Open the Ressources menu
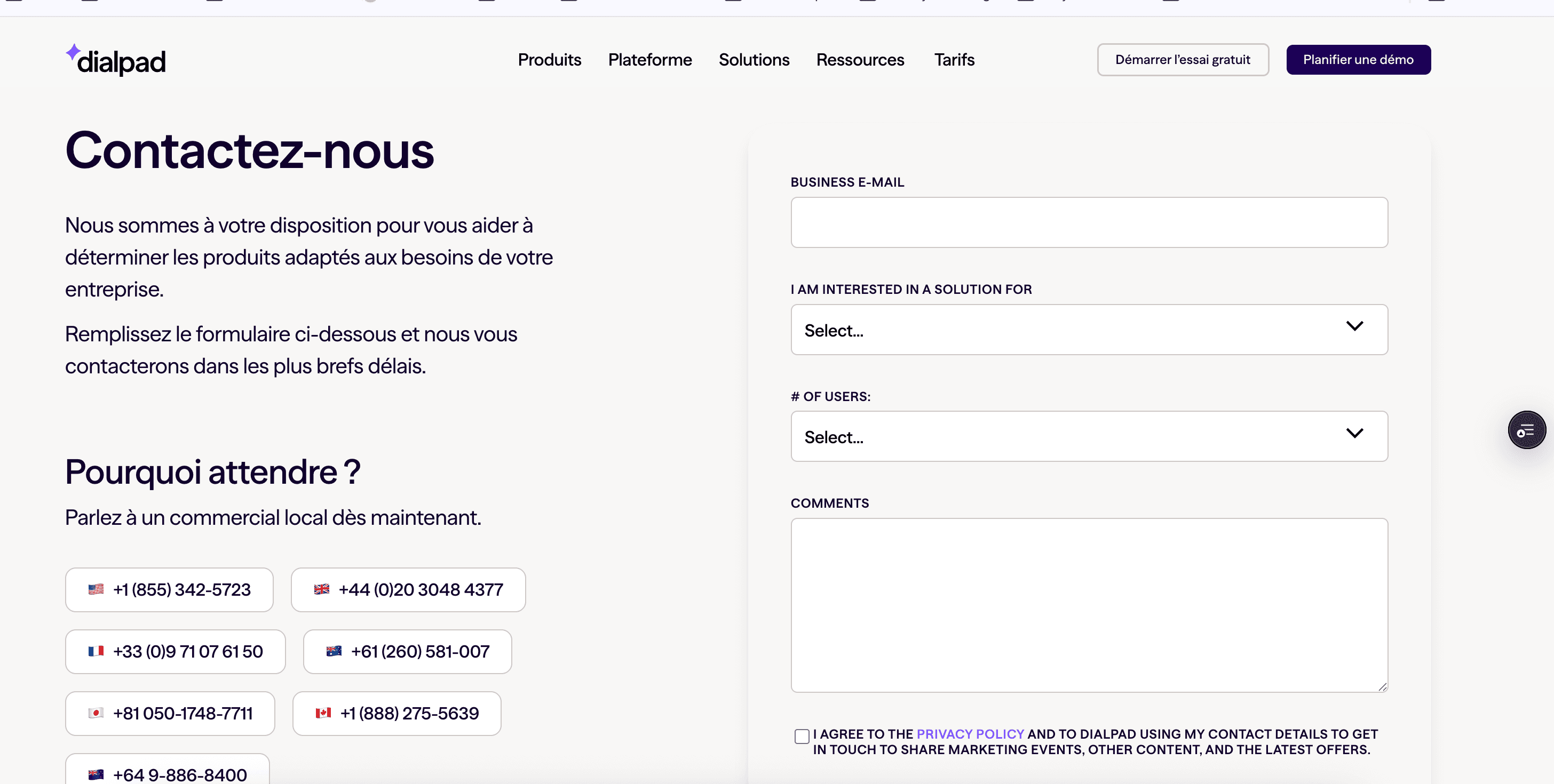The image size is (1554, 784). 860,60
